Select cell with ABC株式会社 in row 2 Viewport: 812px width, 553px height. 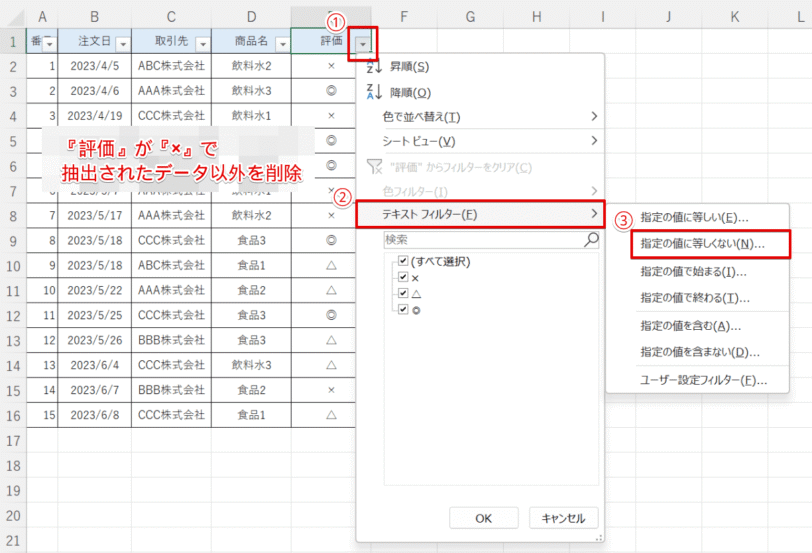click(x=171, y=66)
